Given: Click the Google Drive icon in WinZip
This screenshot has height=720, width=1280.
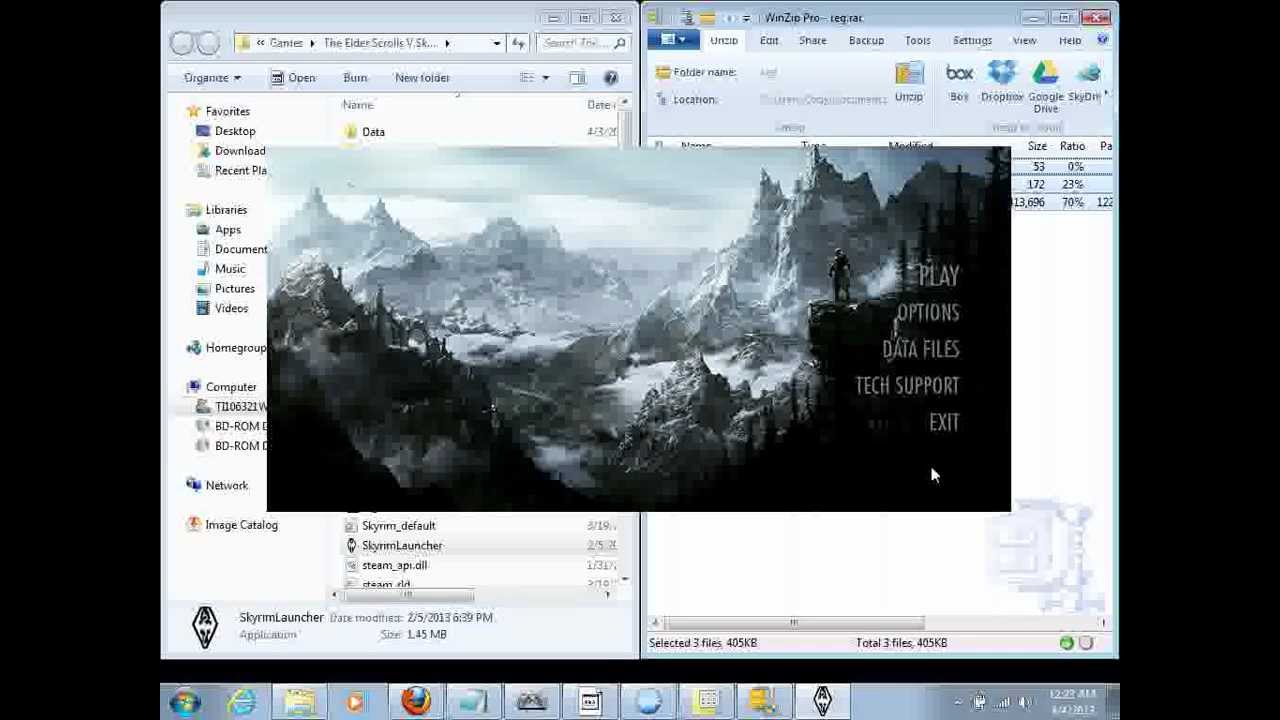Looking at the screenshot, I should tap(1045, 86).
